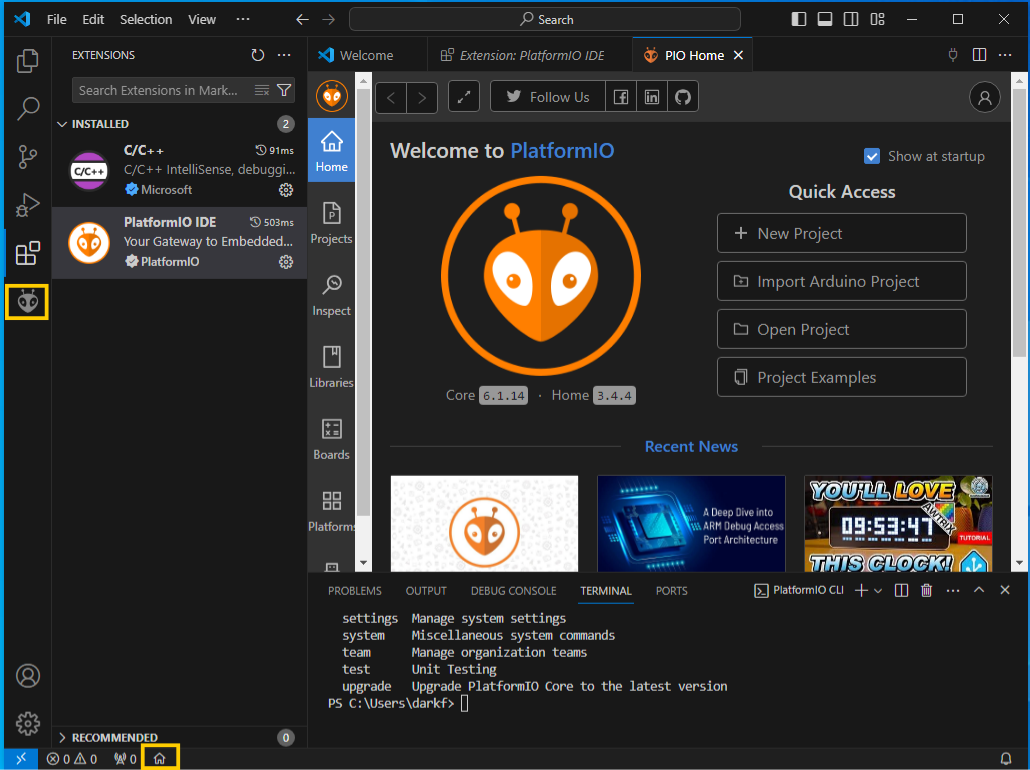Go to PIO Home sidebar Home

pyautogui.click(x=331, y=150)
